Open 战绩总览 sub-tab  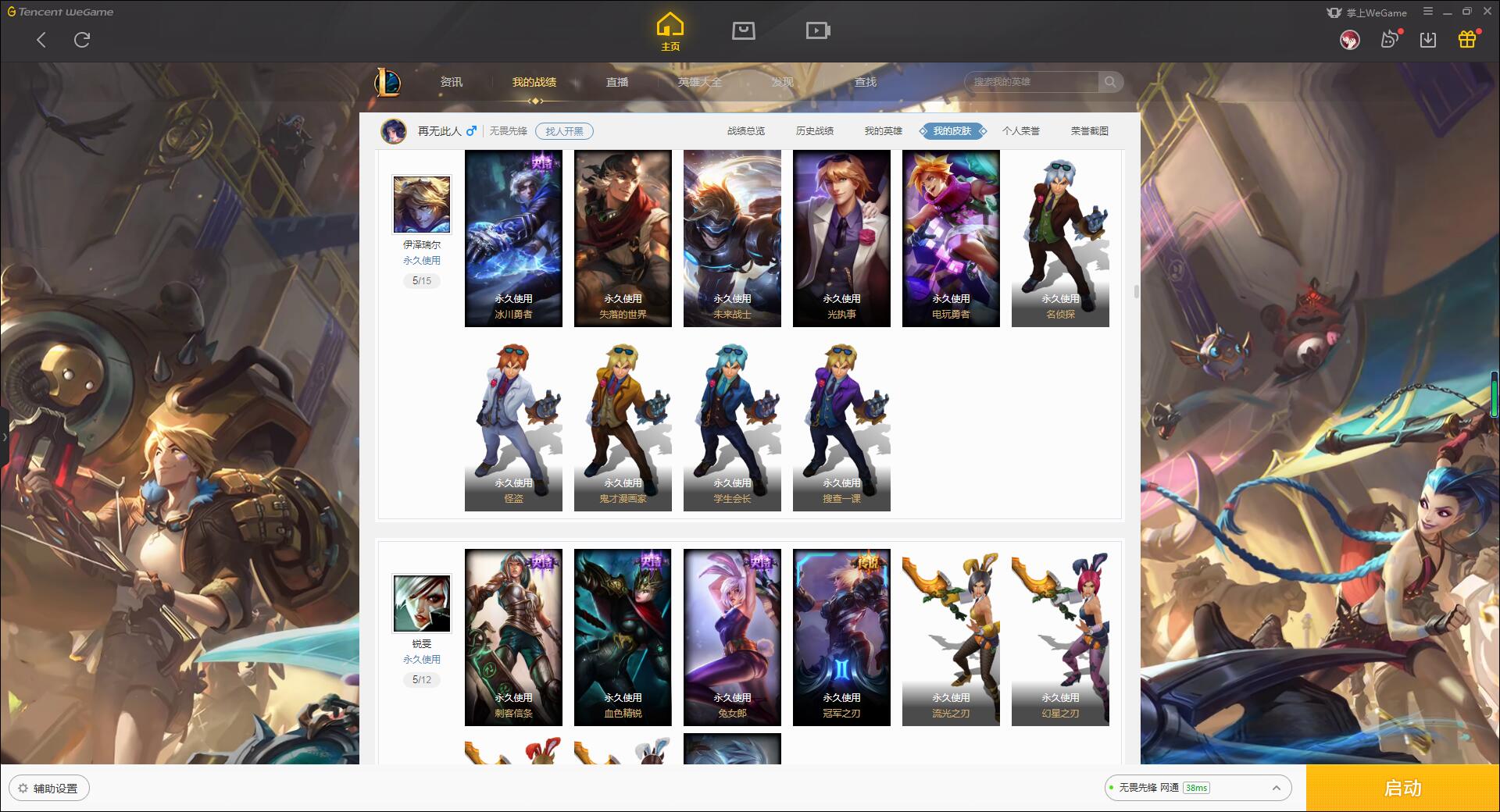(746, 131)
